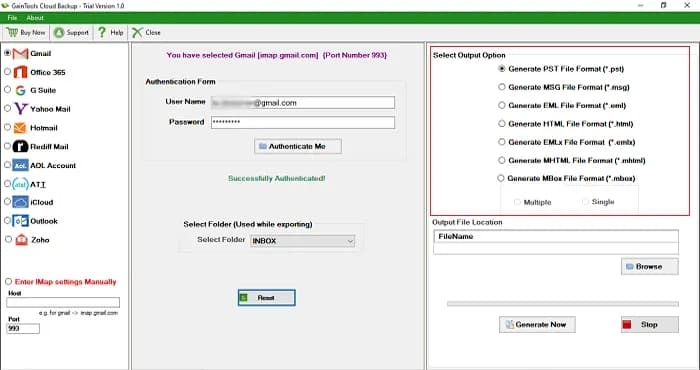Click the Host input field
The image size is (700, 370).
(63, 302)
